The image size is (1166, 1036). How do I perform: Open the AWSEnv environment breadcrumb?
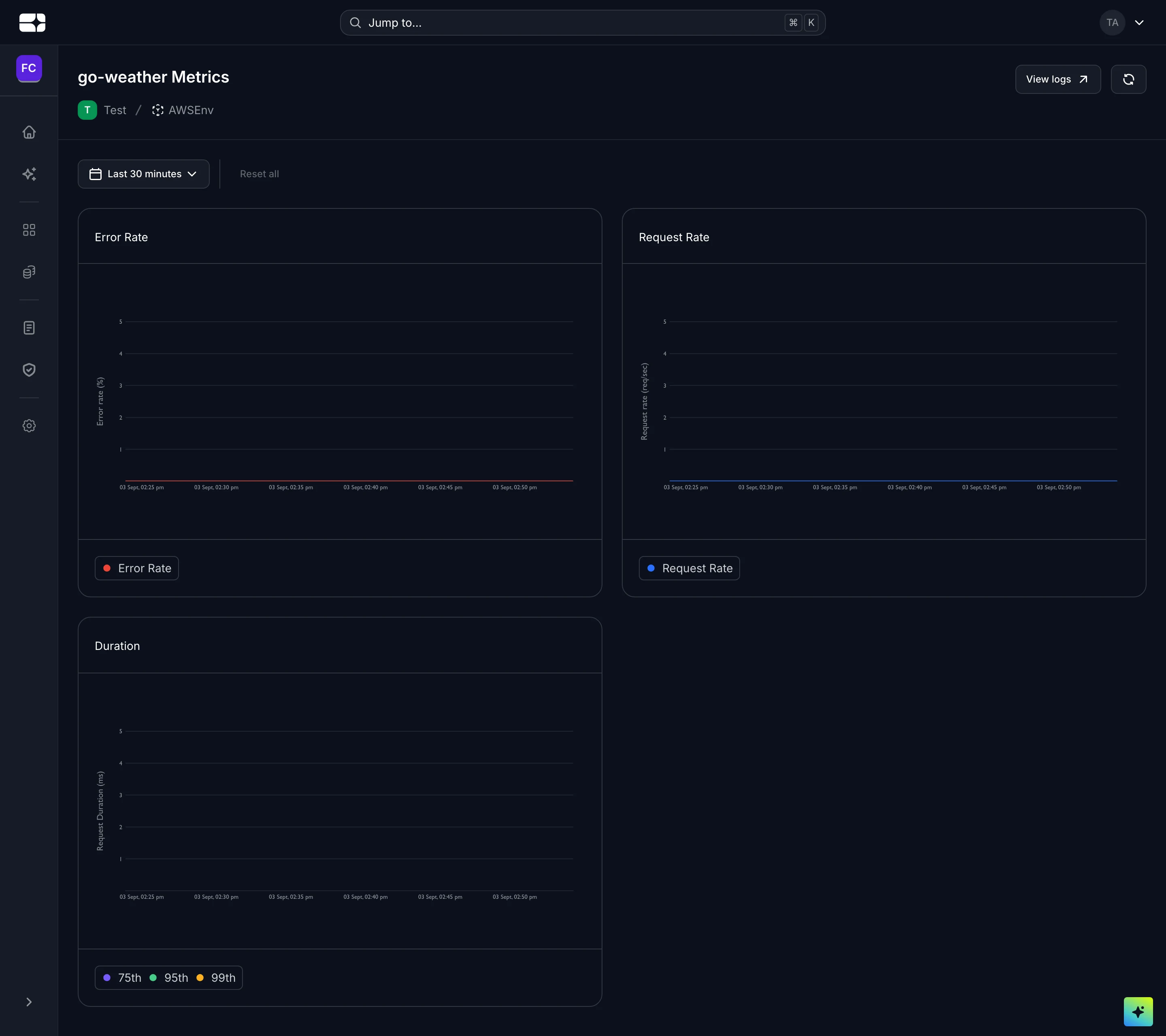point(191,110)
